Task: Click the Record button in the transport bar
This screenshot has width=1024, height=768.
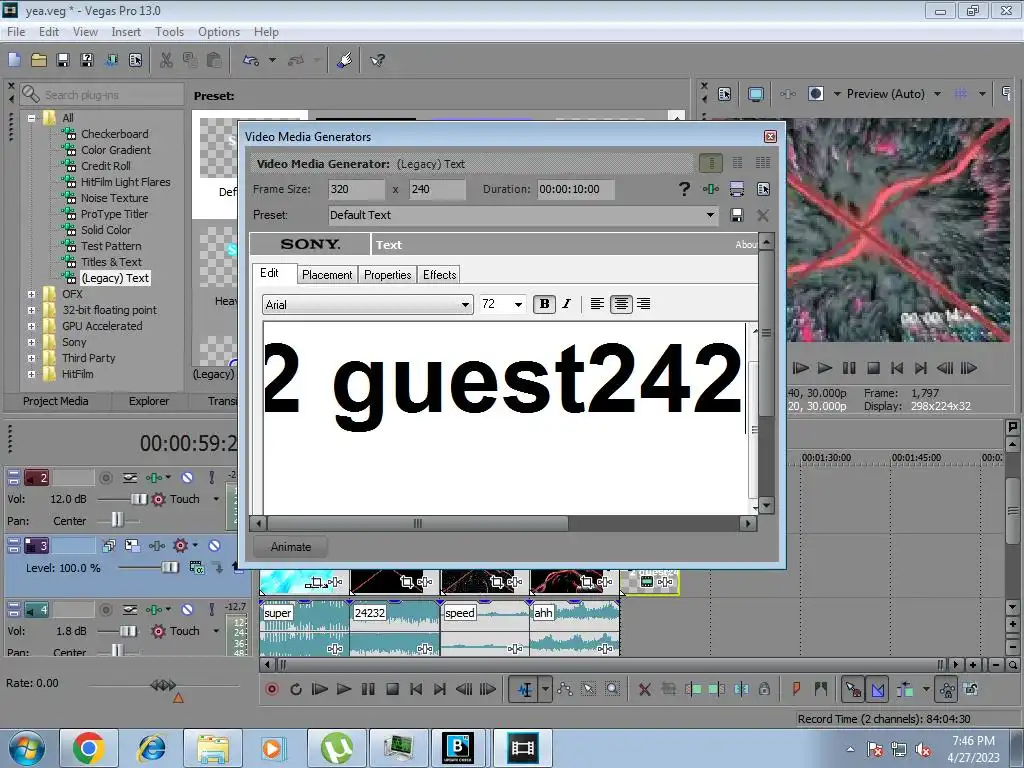Action: point(272,689)
